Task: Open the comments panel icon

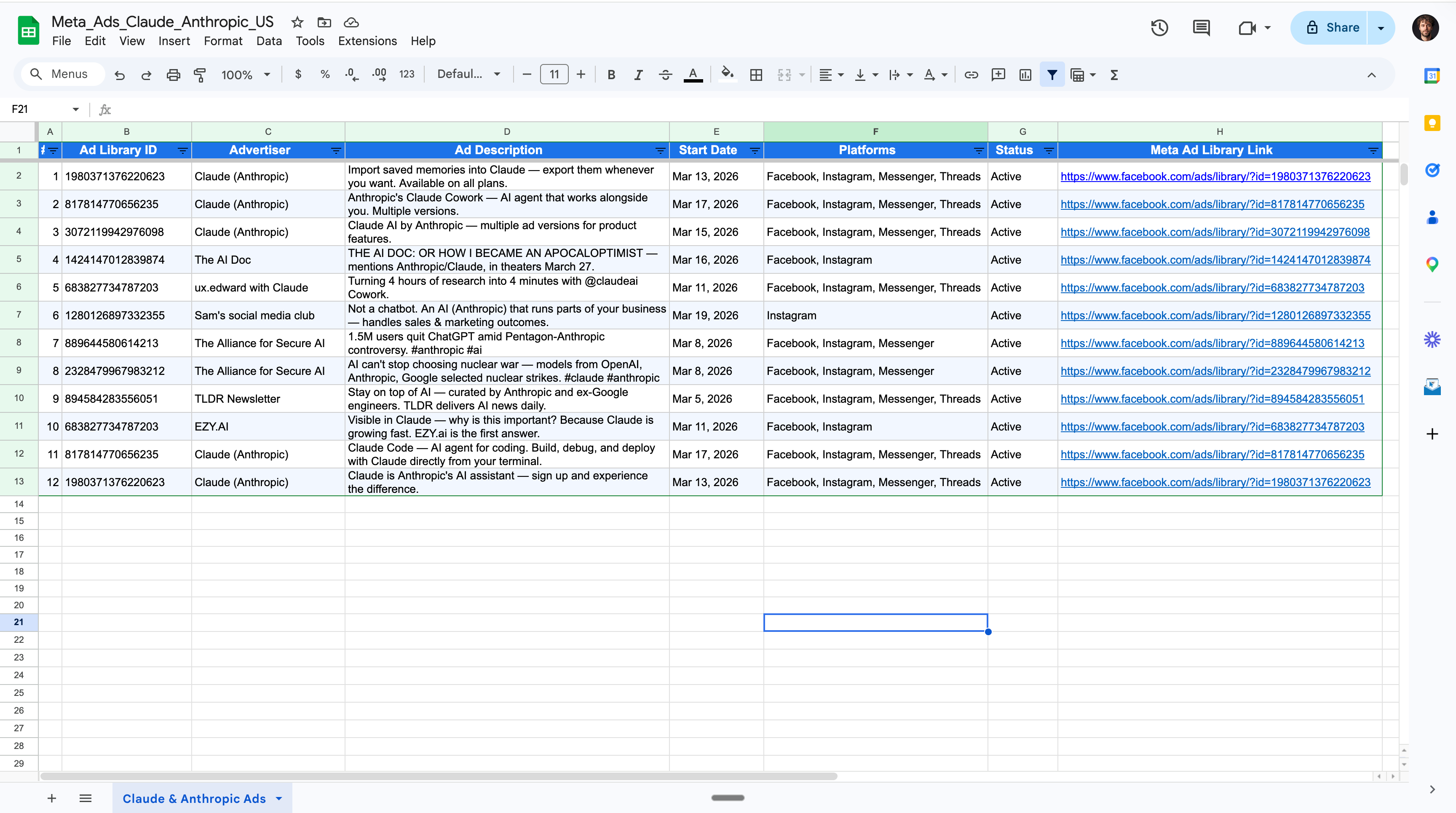Action: [x=1201, y=28]
